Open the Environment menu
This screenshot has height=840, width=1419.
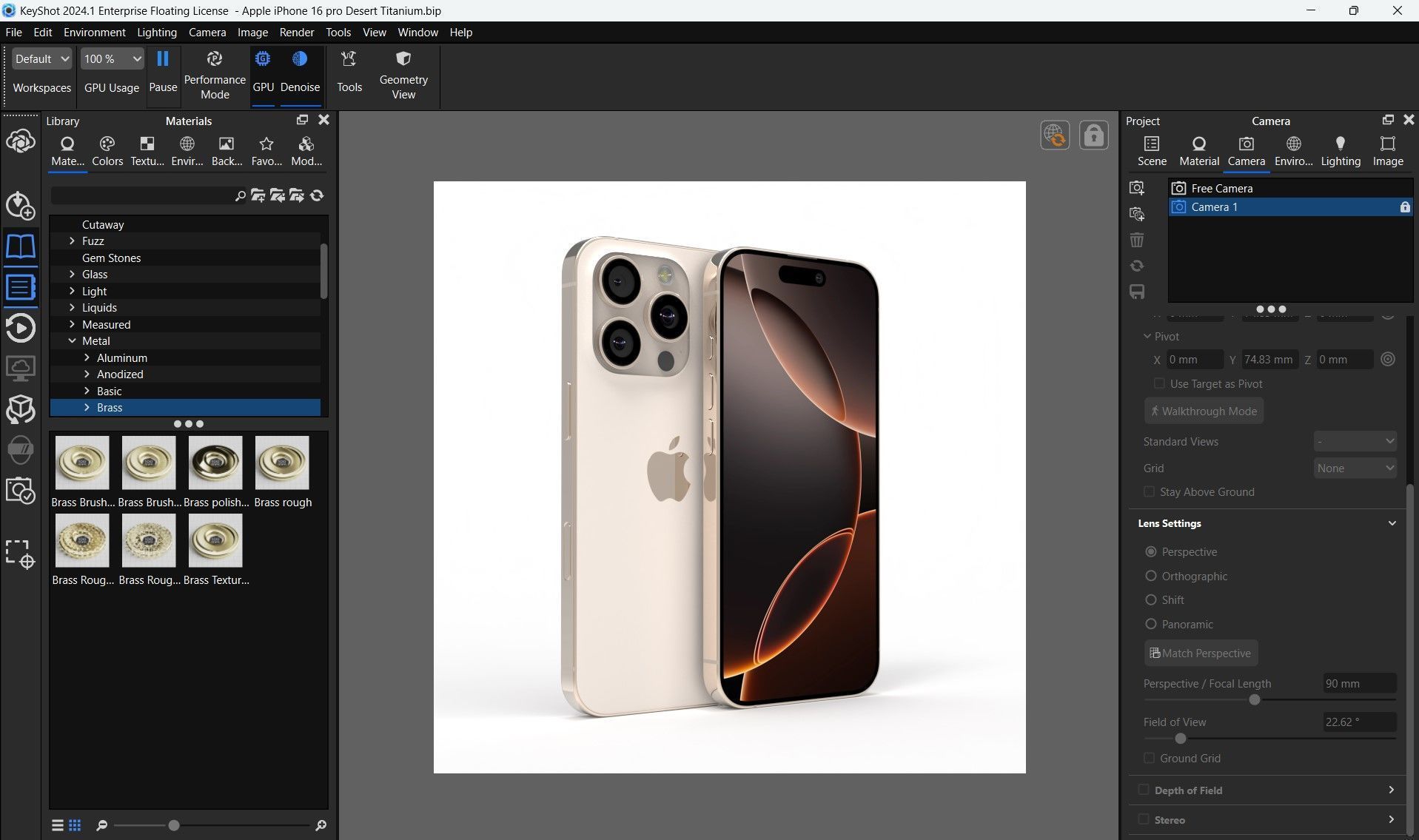[x=95, y=33]
